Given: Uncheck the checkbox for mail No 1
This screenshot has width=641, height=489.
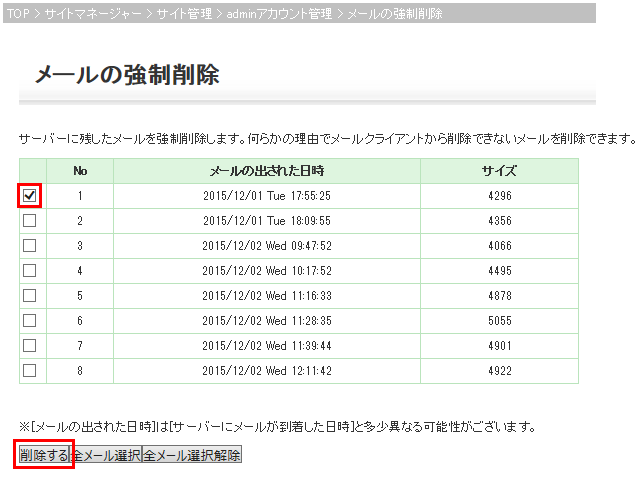Looking at the screenshot, I should click(30, 195).
